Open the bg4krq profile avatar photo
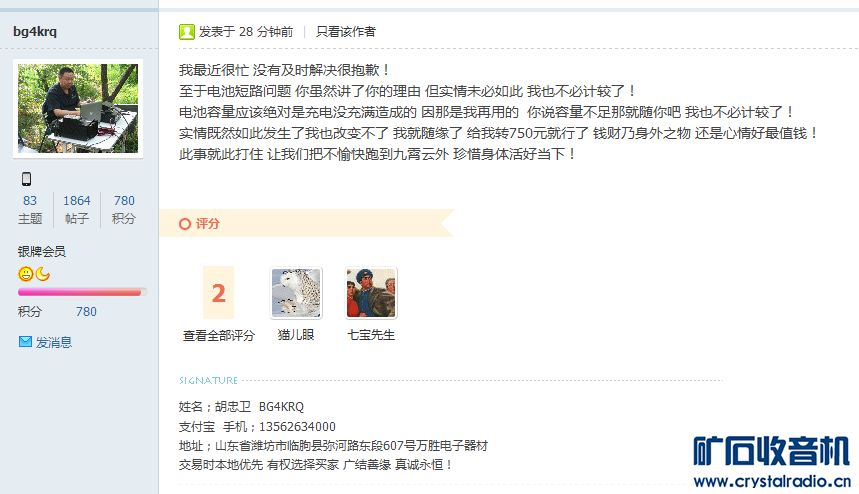 point(78,108)
